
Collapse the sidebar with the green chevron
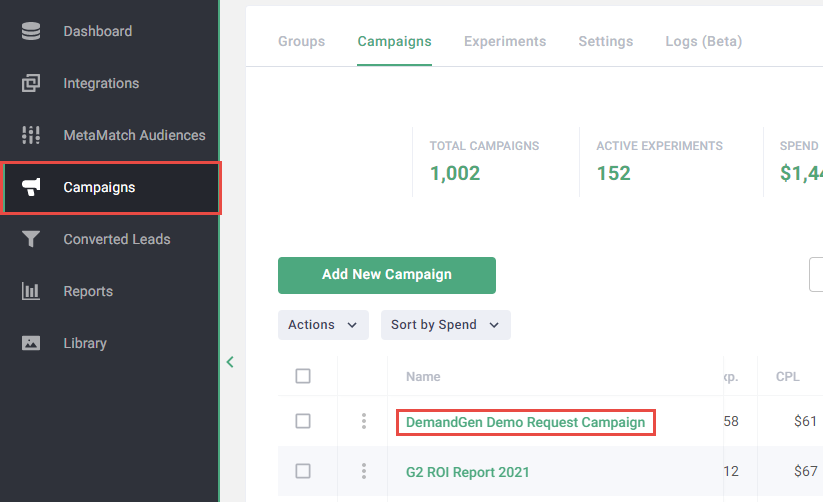(230, 362)
